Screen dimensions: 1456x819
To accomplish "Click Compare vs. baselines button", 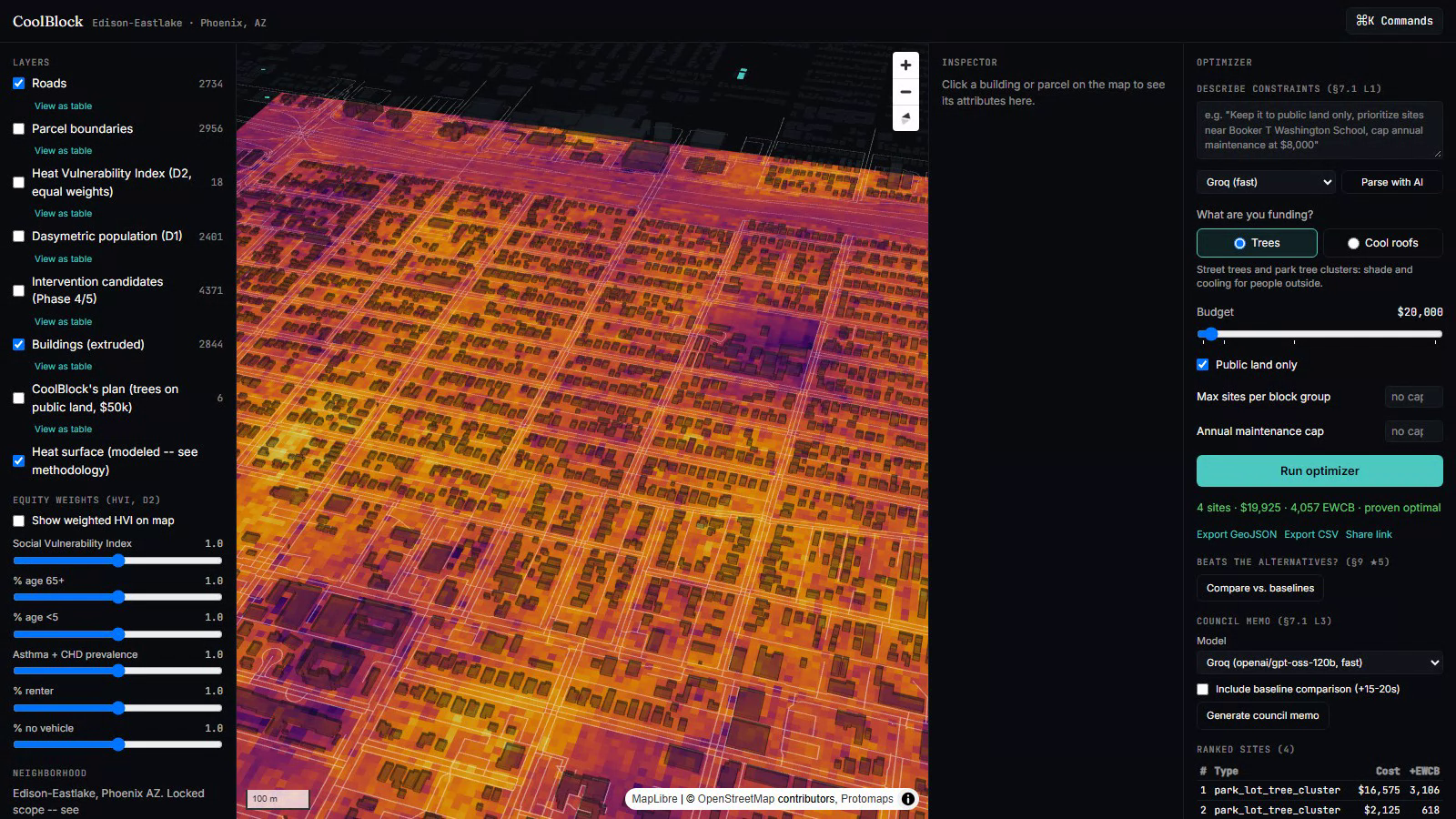I will pyautogui.click(x=1260, y=588).
